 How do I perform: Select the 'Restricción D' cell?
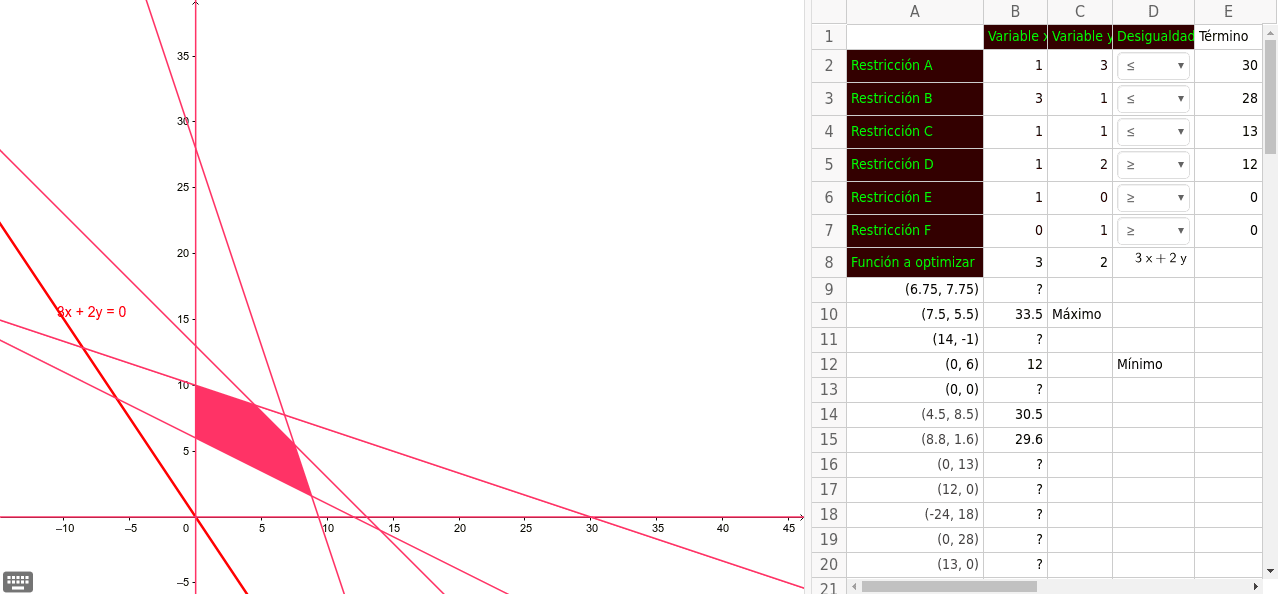tap(915, 165)
